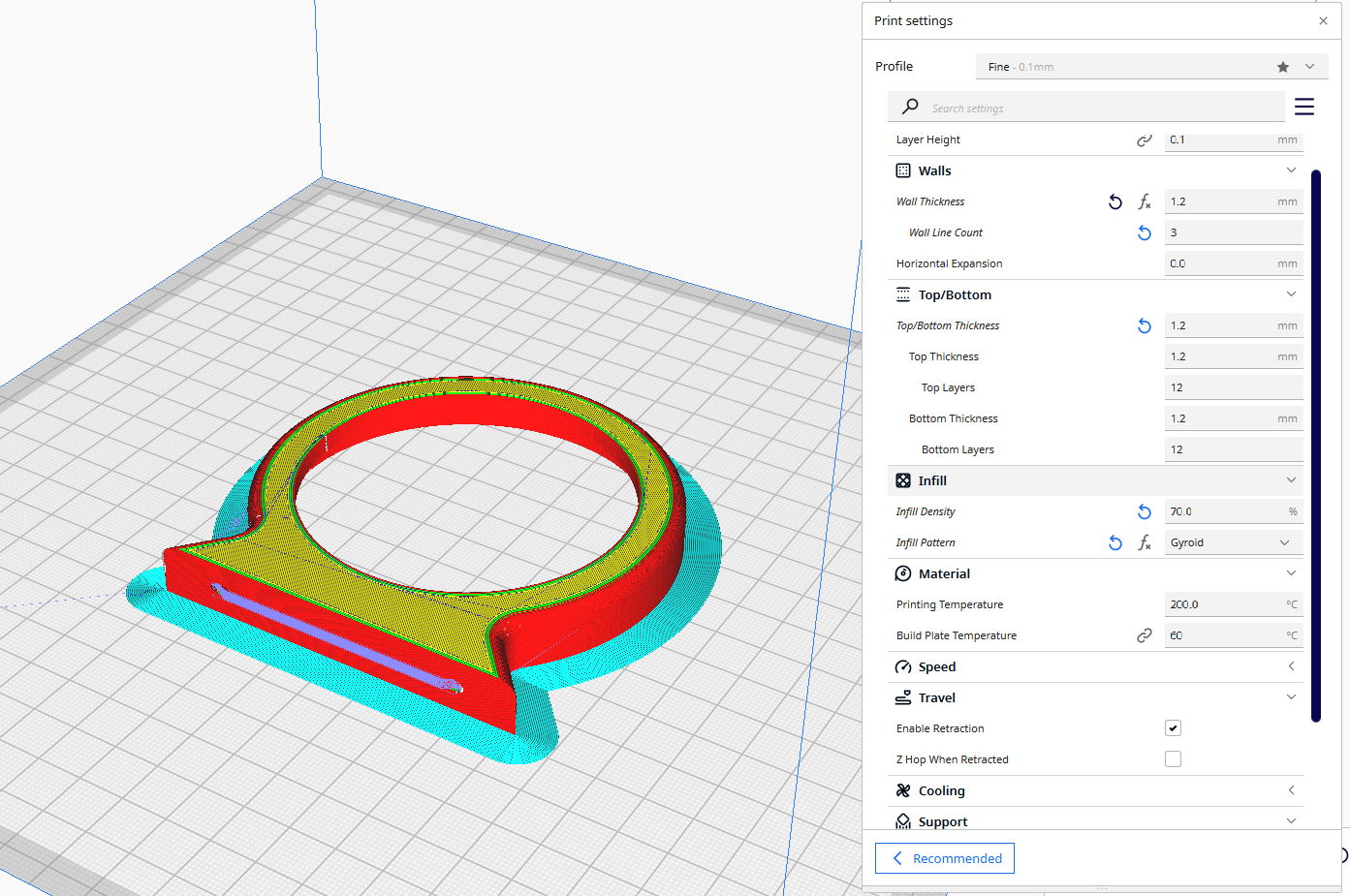The width and height of the screenshot is (1350, 896).
Task: Click the Walls section icon
Action: point(903,170)
